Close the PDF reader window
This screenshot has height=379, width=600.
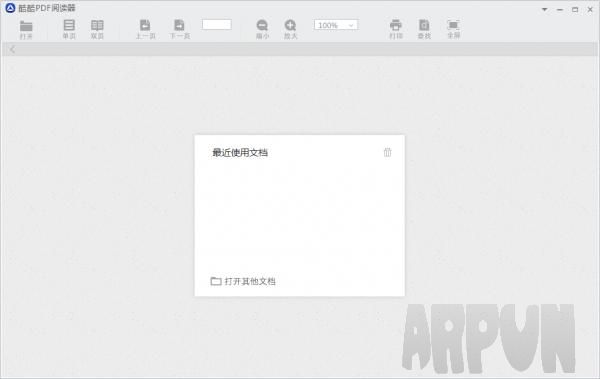(x=590, y=10)
